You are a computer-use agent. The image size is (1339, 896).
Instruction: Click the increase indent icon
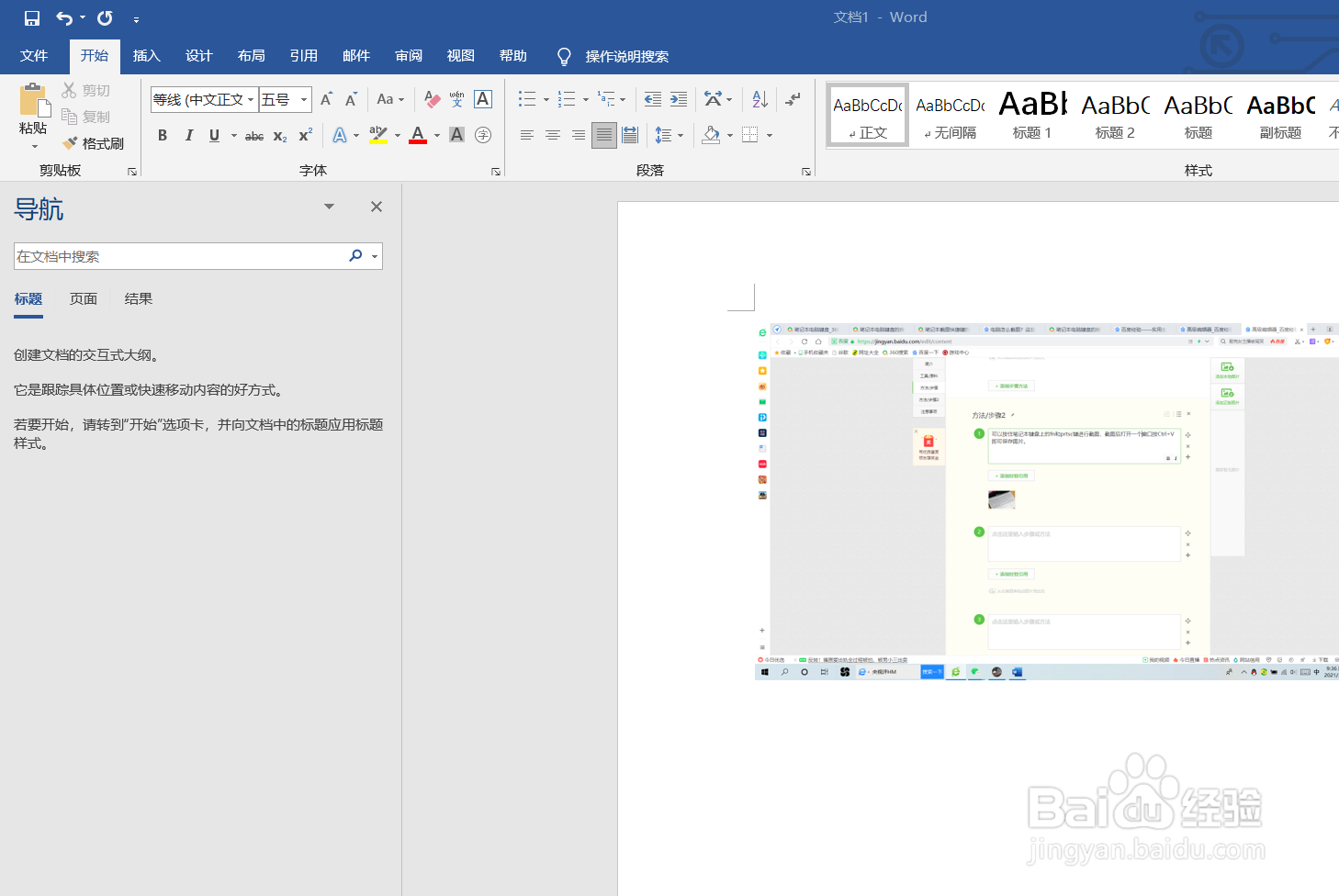[x=679, y=99]
